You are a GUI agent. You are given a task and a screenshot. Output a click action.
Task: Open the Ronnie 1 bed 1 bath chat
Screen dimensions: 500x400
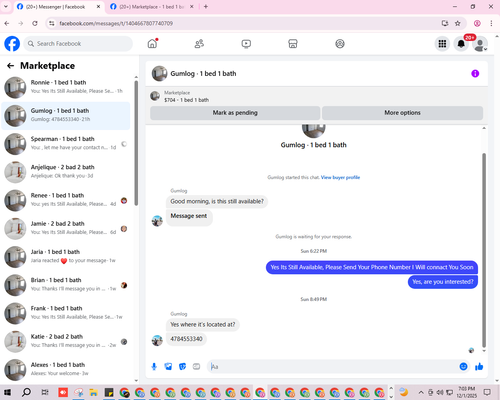click(x=66, y=87)
